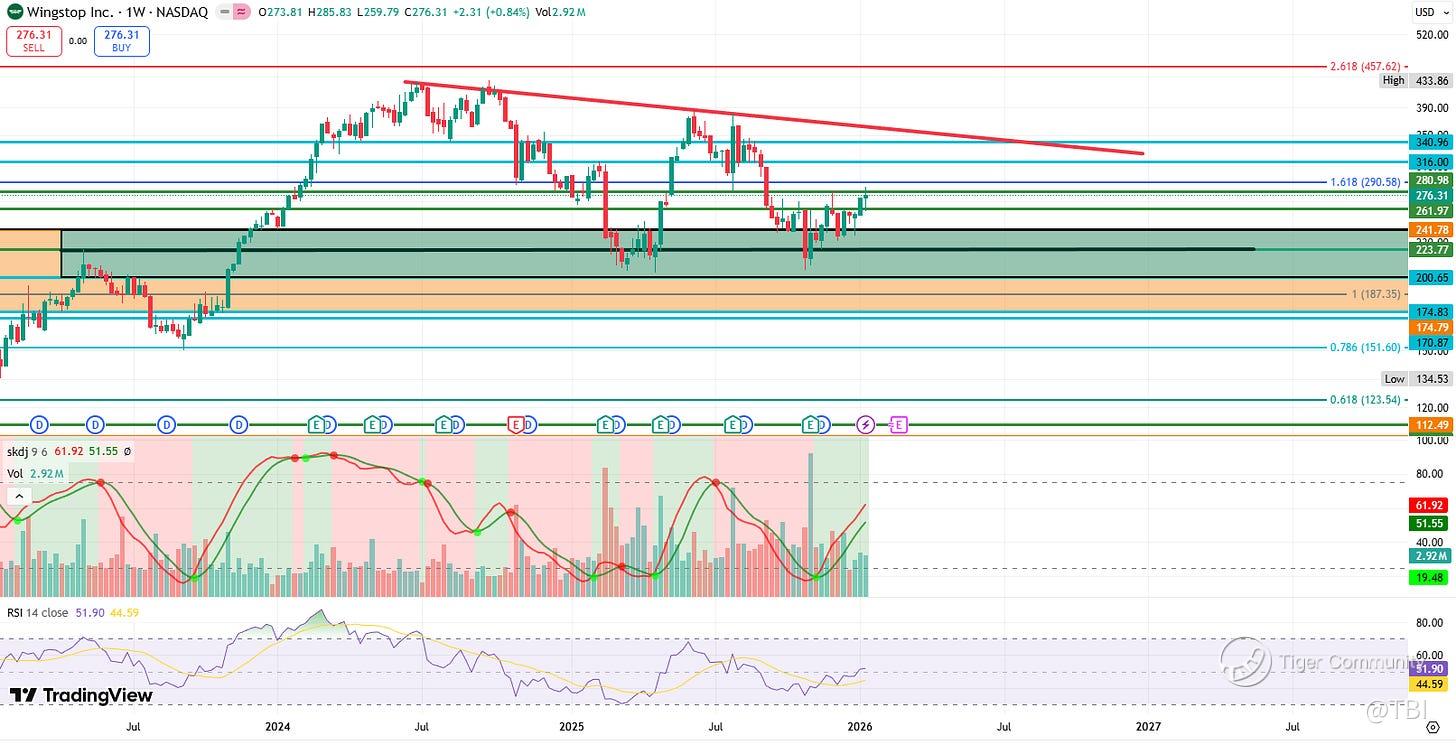Click the Wingstop logo icon beside the symbol name
Screen dimensions: 1456x743
coord(16,12)
